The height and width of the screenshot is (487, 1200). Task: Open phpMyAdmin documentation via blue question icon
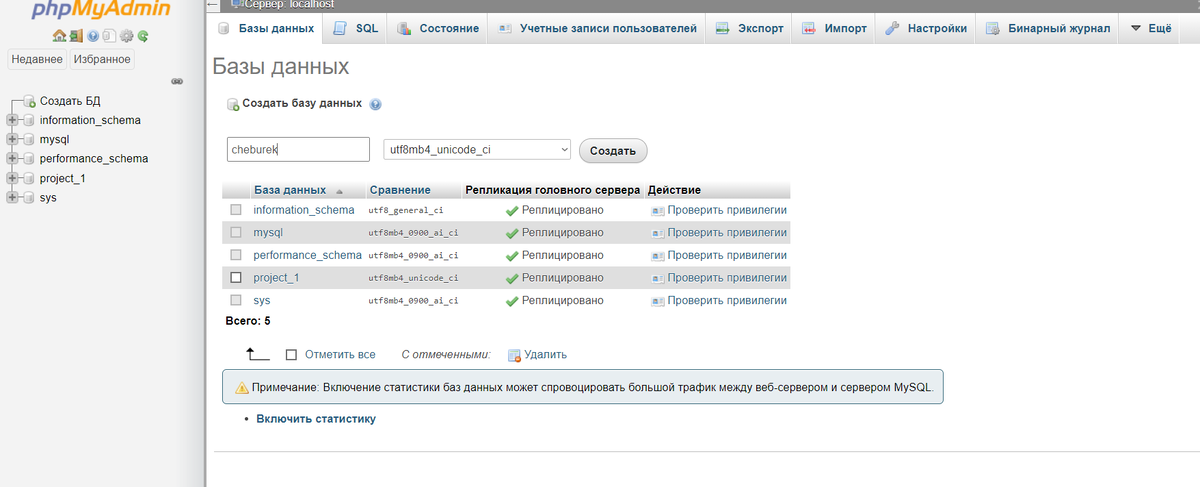(x=93, y=36)
